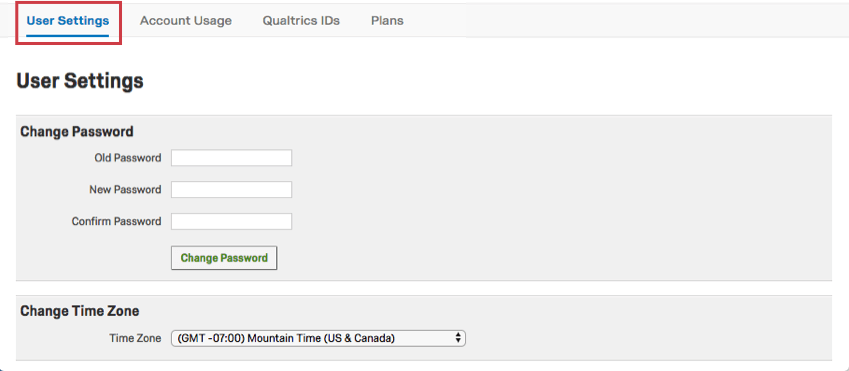Focus the Old Password input field
Screen dimensions: 849x371
point(232,158)
